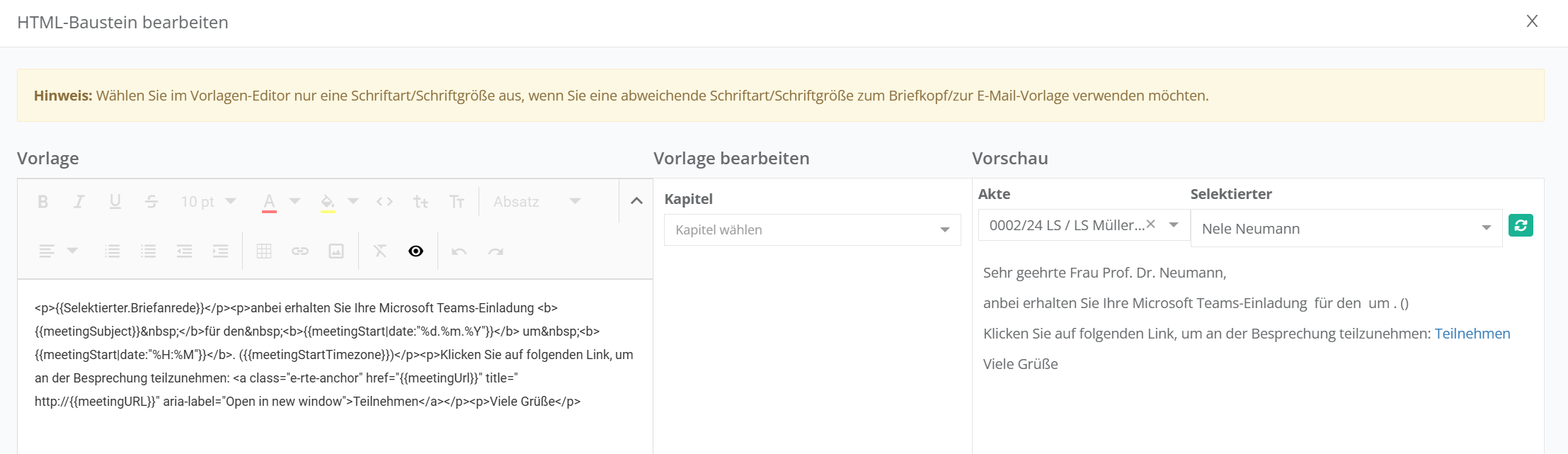Open the 10 pt font size dropdown

point(208,202)
